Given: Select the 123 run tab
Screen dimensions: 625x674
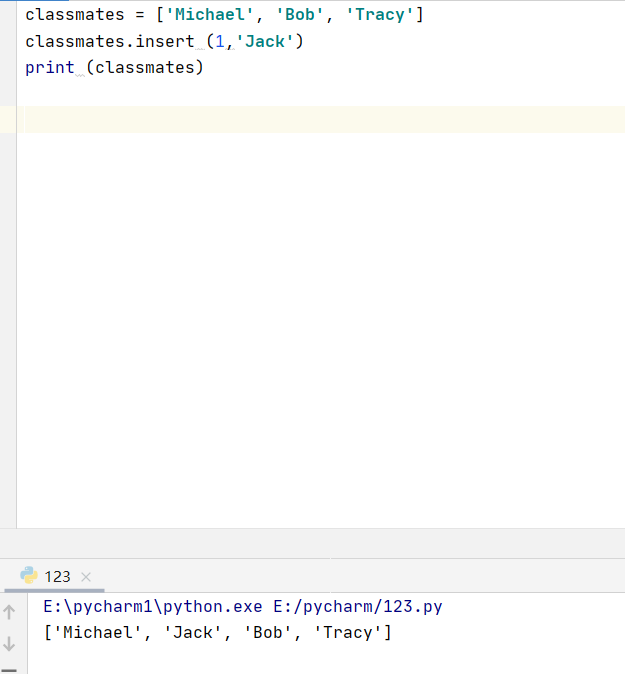Looking at the screenshot, I should point(57,576).
